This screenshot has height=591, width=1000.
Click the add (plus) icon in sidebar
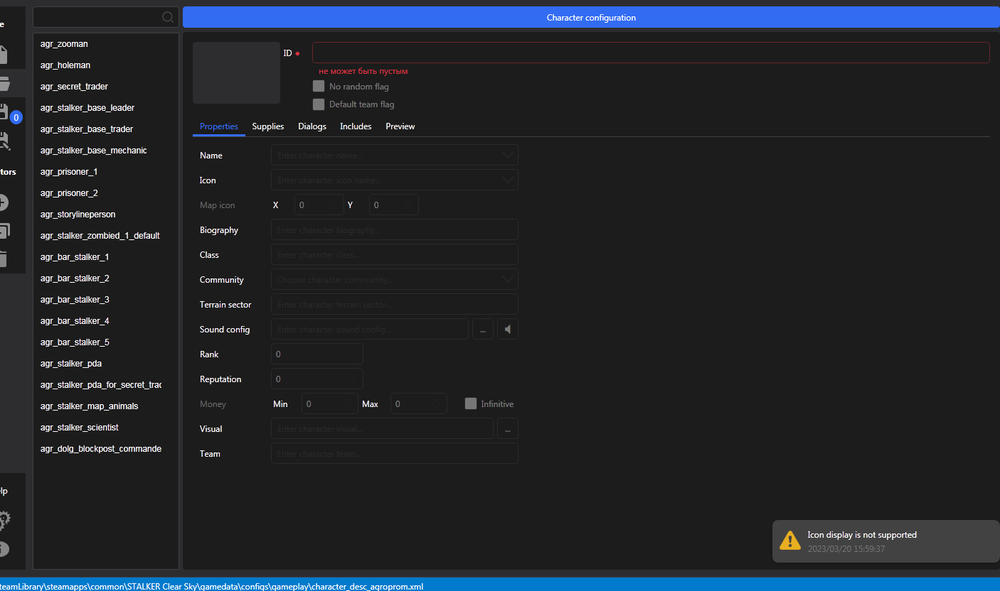(4, 201)
